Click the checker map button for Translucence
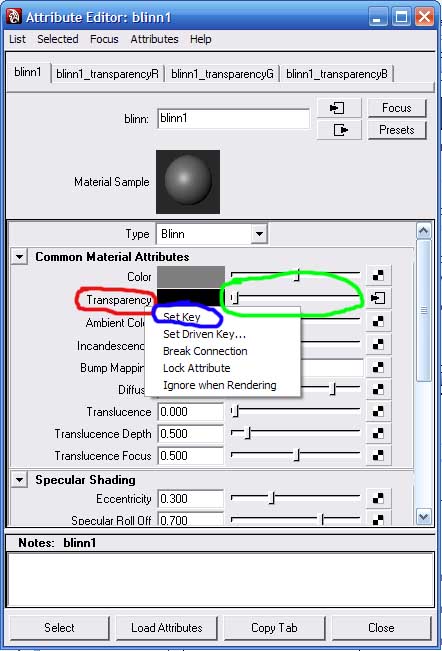 point(378,411)
